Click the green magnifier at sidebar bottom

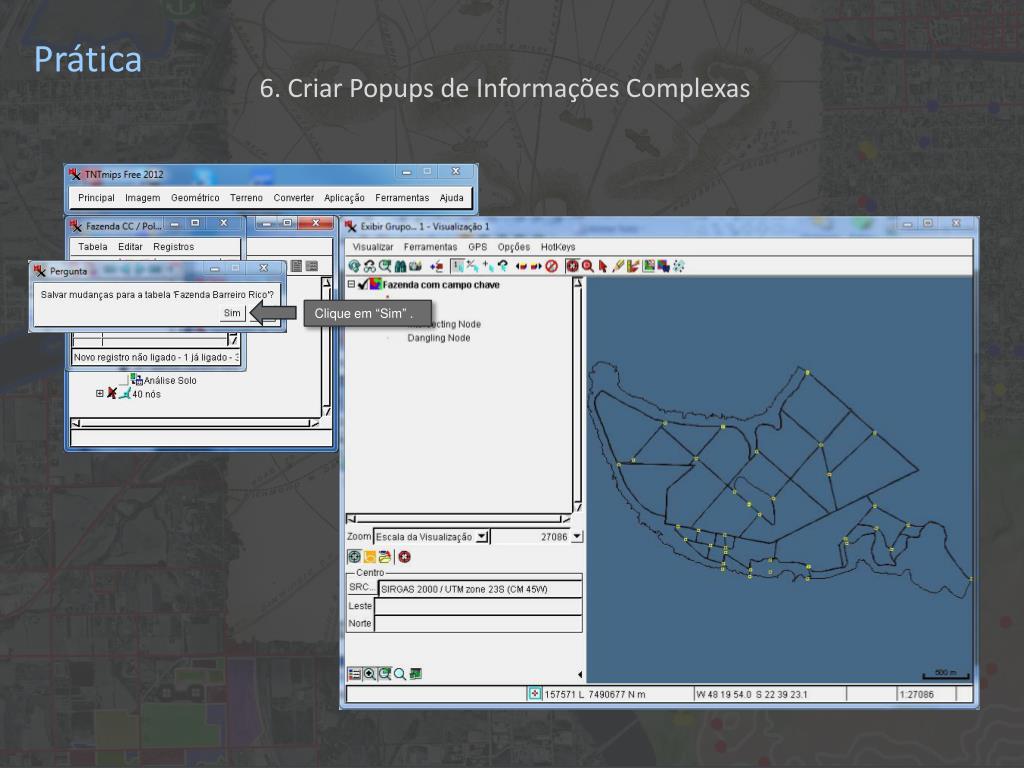pyautogui.click(x=385, y=674)
